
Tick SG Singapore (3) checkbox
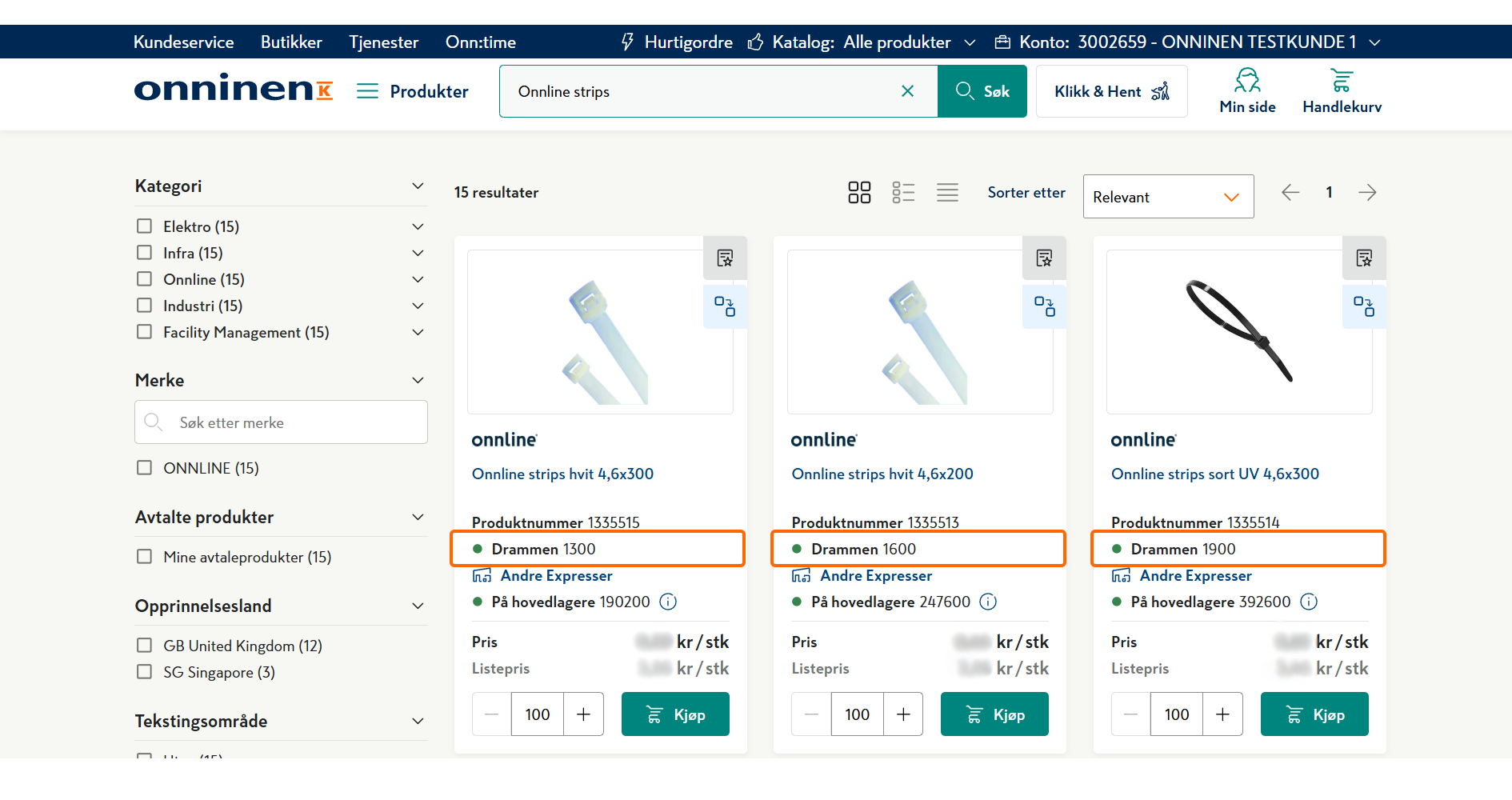coord(144,672)
